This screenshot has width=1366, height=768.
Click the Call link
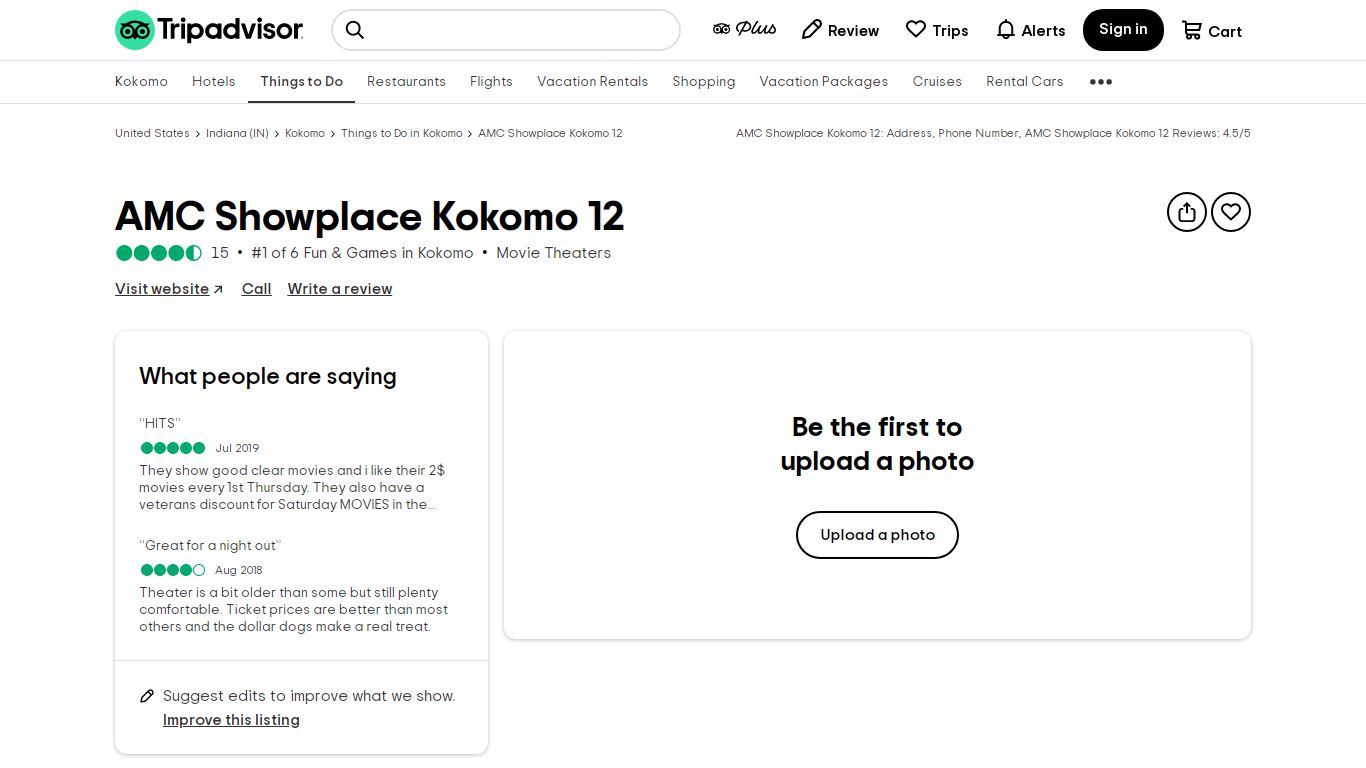coord(256,289)
